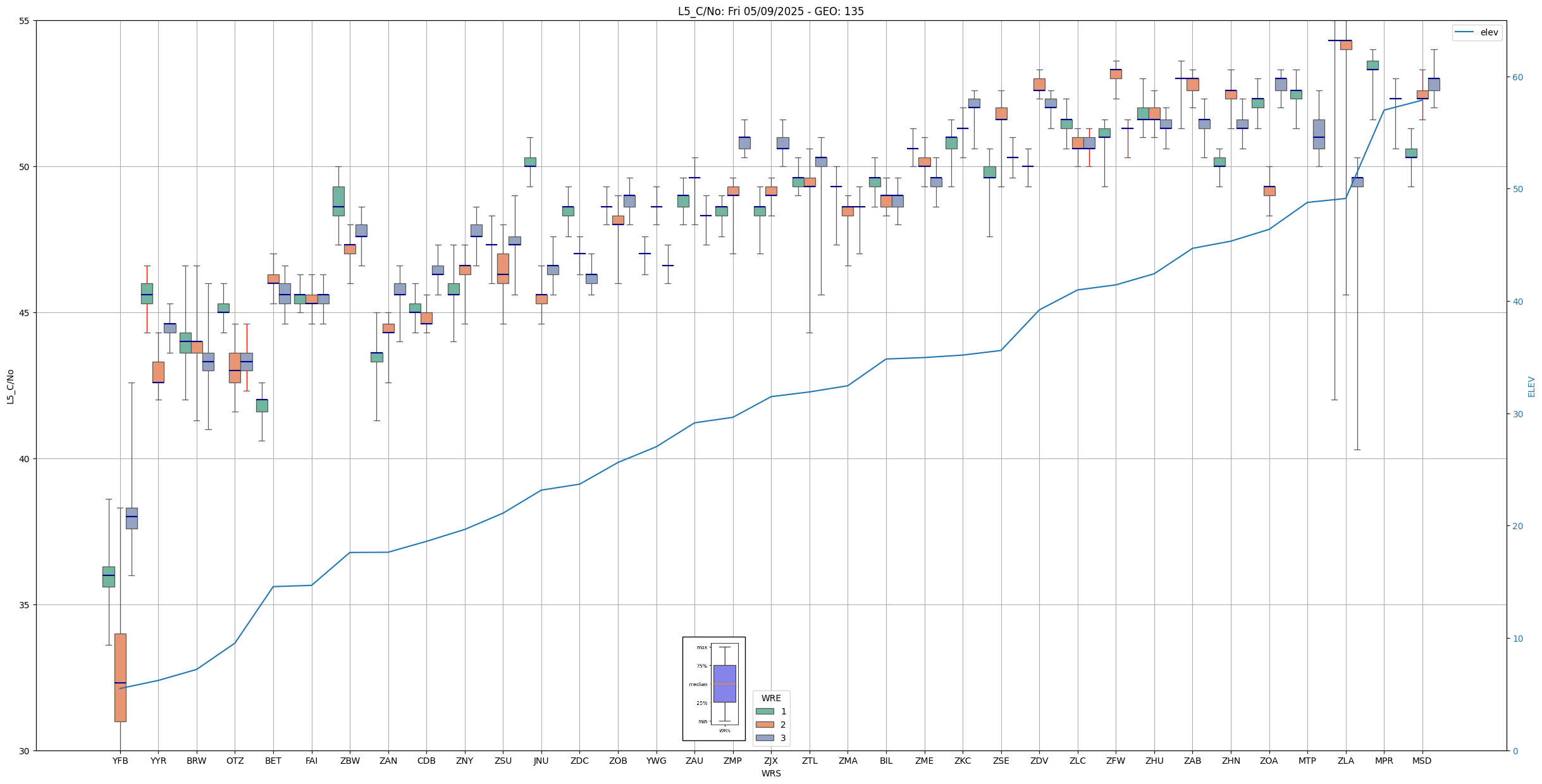The image size is (1542, 784).
Task: Click the 60 tick on right elevation axis
Action: [1517, 77]
